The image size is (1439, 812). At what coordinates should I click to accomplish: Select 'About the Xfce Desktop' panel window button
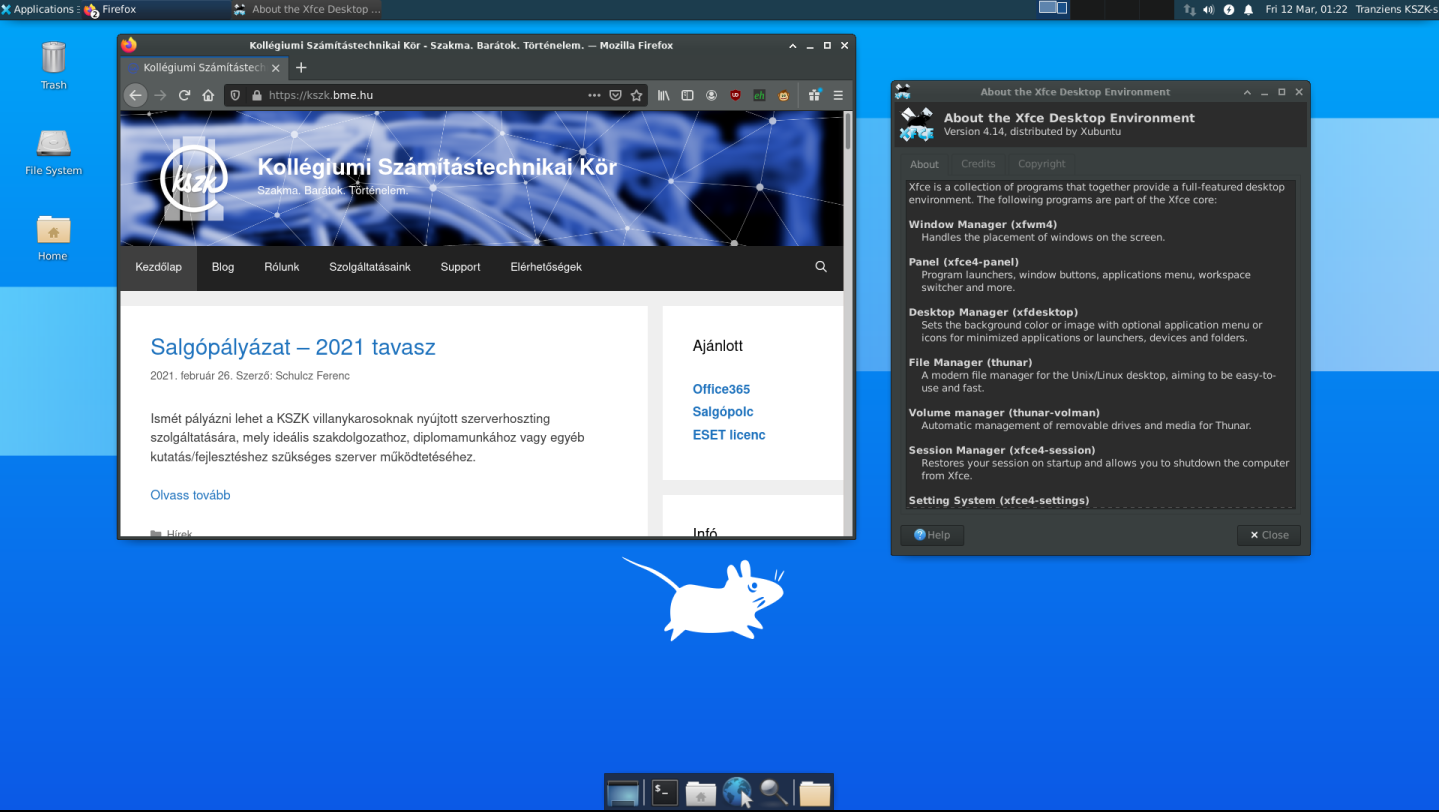click(x=306, y=9)
